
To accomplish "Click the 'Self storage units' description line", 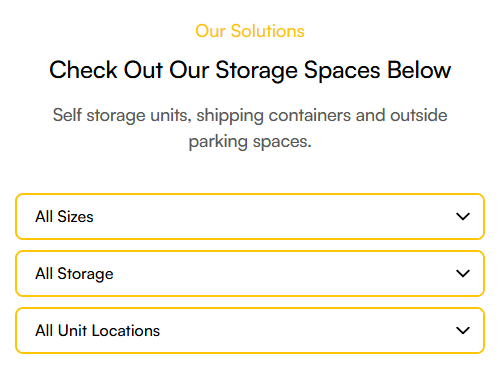I will point(250,115).
